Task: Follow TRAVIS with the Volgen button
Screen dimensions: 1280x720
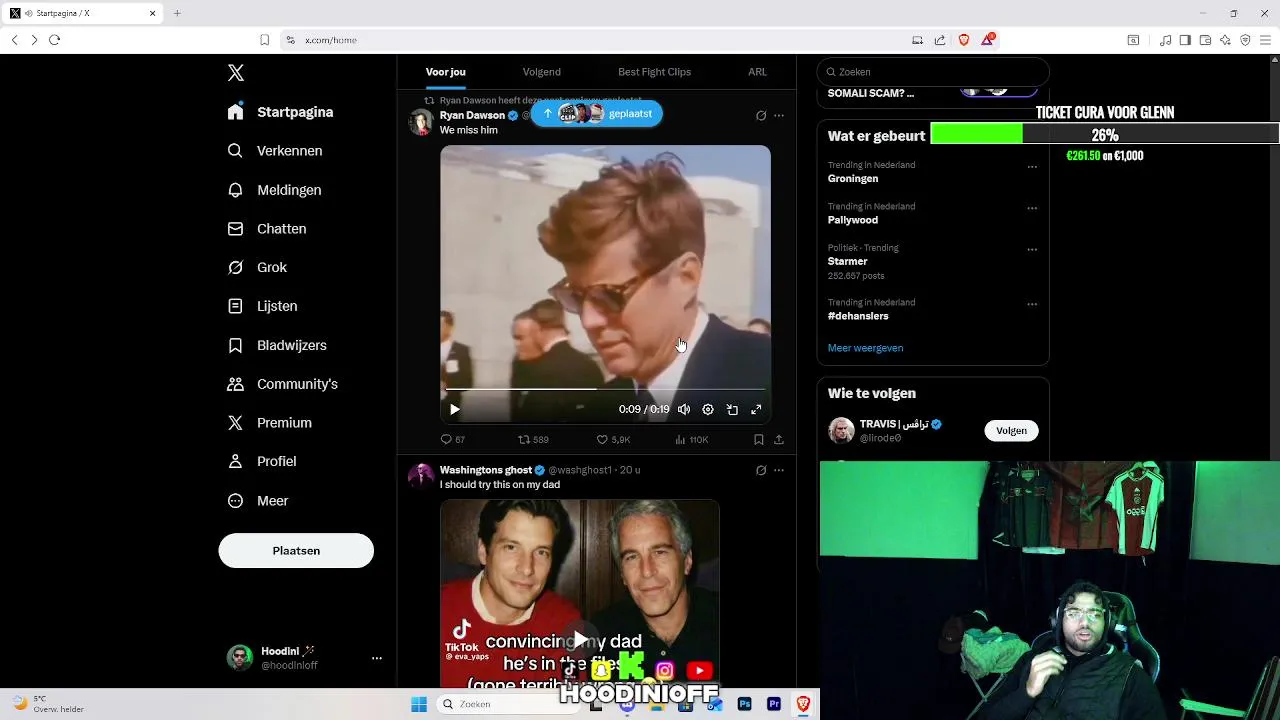Action: point(1011,430)
